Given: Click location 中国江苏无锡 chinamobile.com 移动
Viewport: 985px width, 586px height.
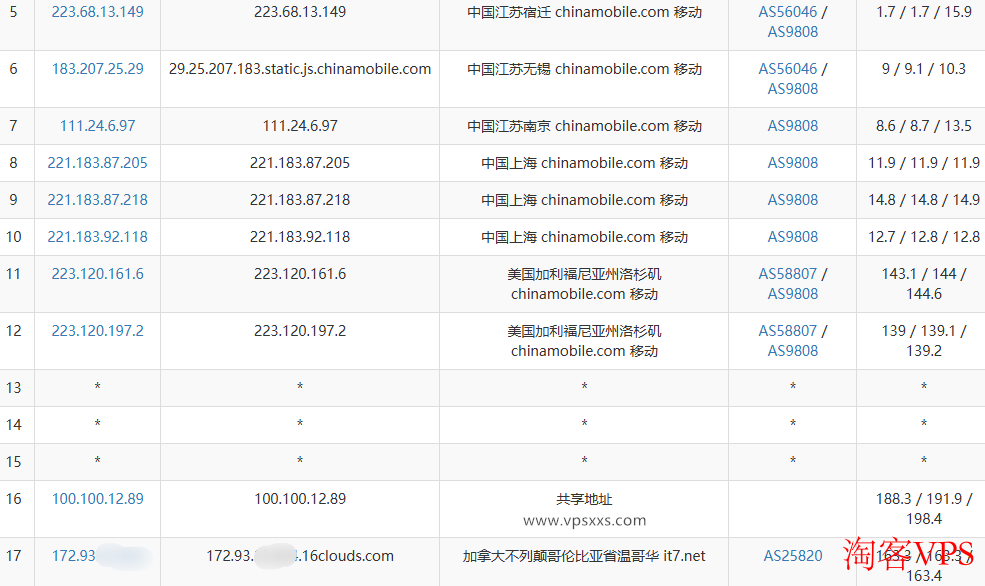Looking at the screenshot, I should pos(584,69).
